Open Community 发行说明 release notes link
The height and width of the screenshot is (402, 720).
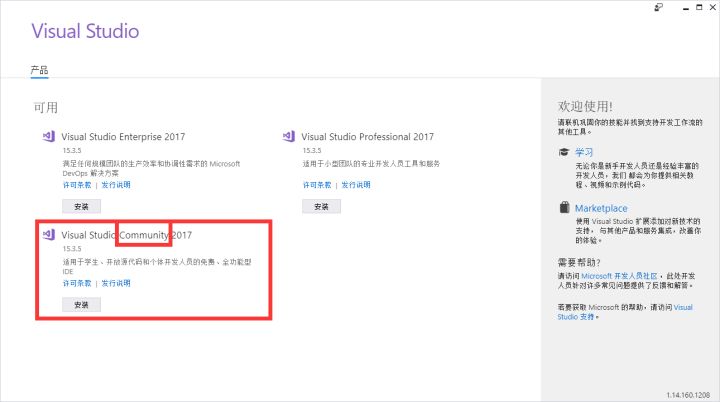[x=116, y=283]
